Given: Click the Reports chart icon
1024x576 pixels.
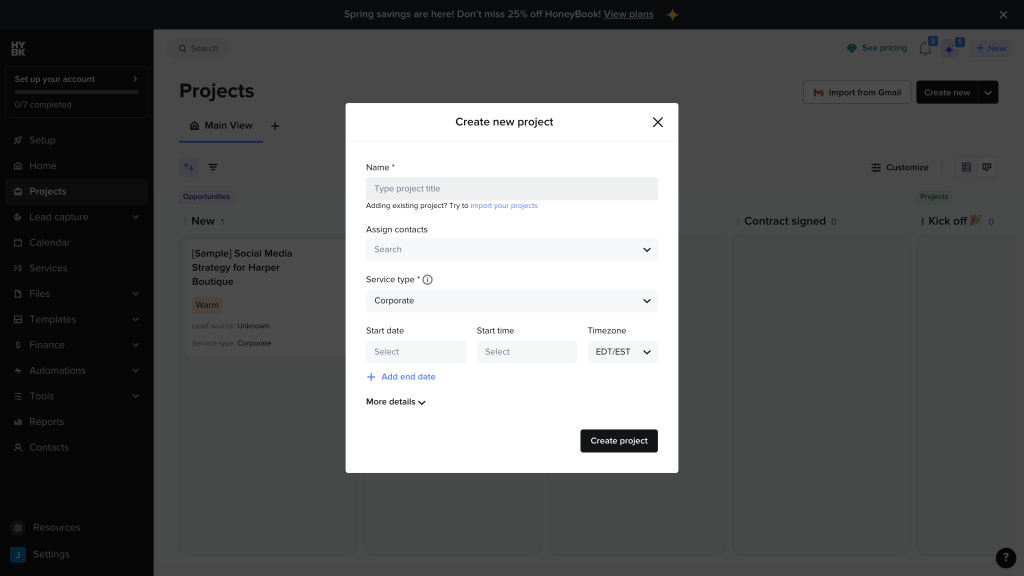Looking at the screenshot, I should (18, 422).
